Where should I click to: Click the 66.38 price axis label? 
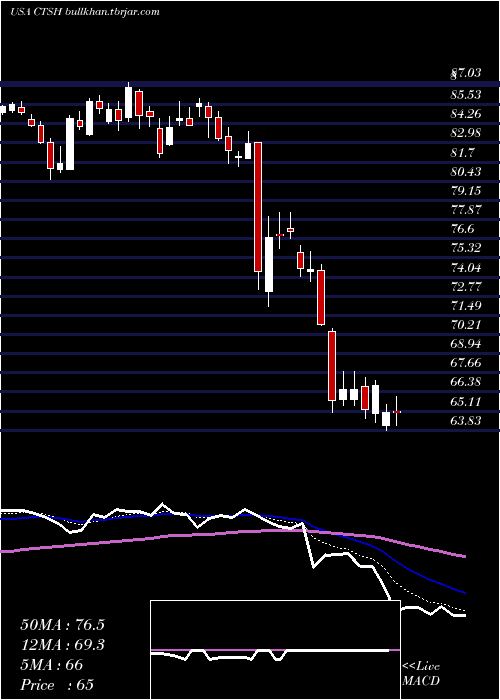466,382
